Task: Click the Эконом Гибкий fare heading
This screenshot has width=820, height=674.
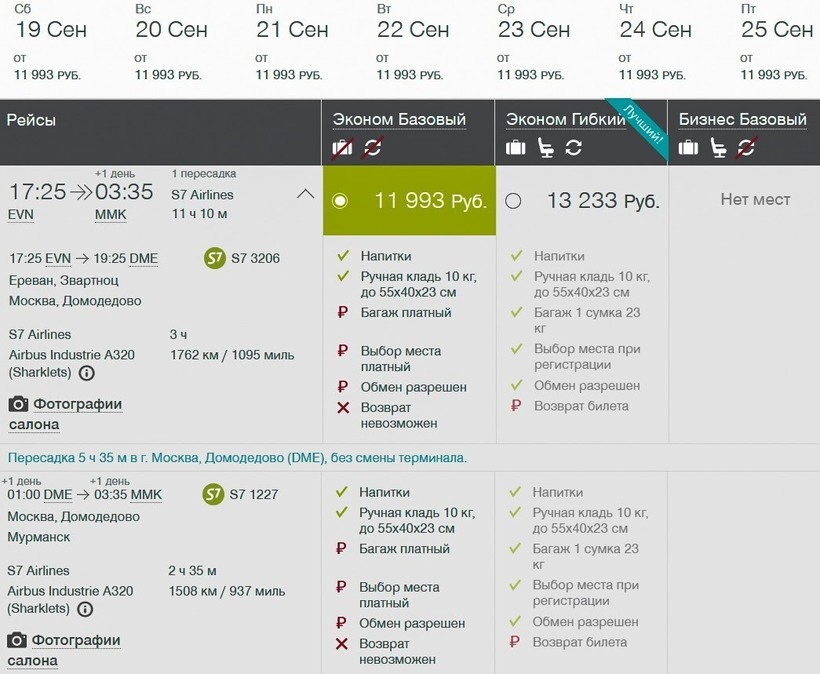Action: (x=565, y=119)
